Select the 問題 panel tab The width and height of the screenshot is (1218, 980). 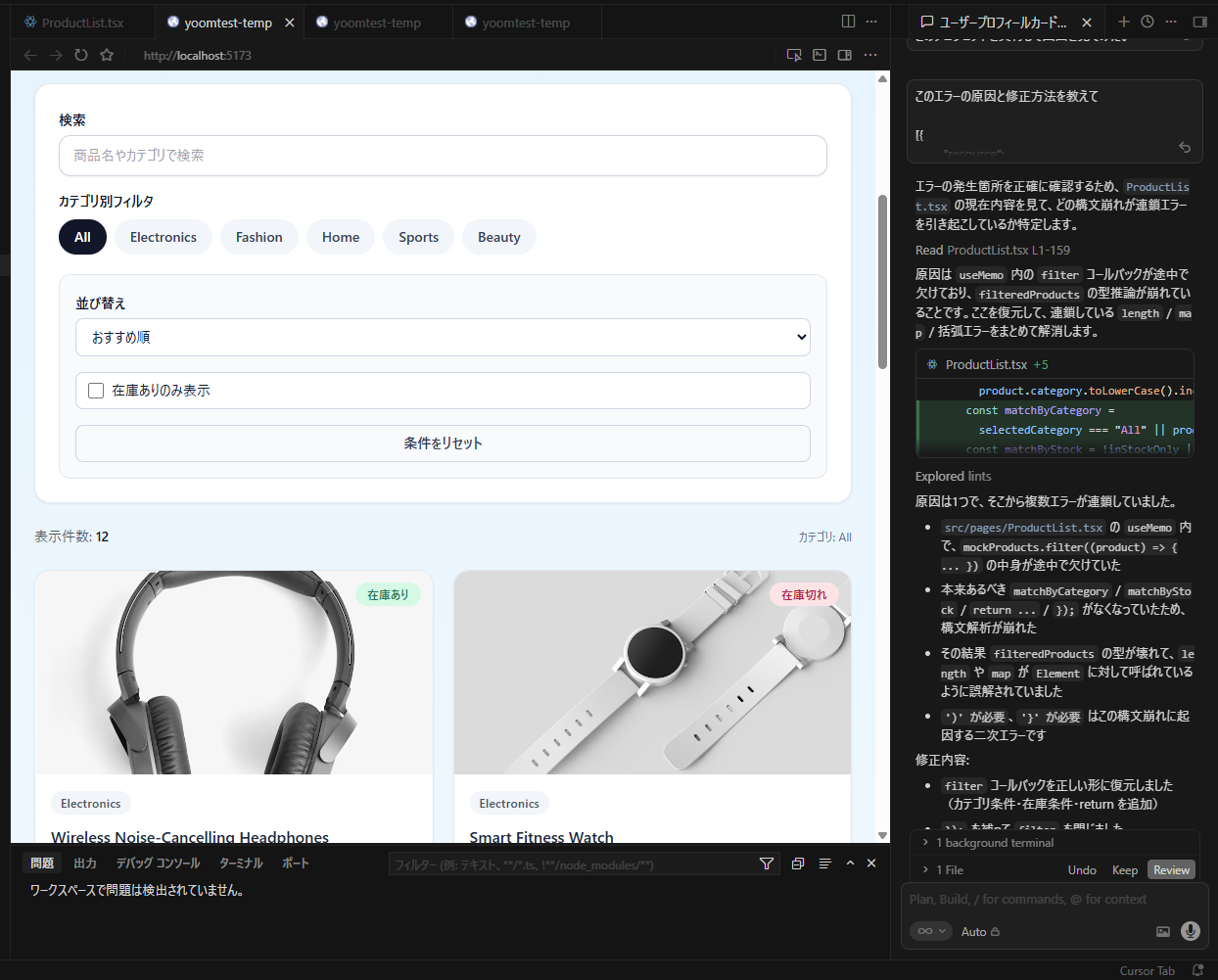[42, 863]
